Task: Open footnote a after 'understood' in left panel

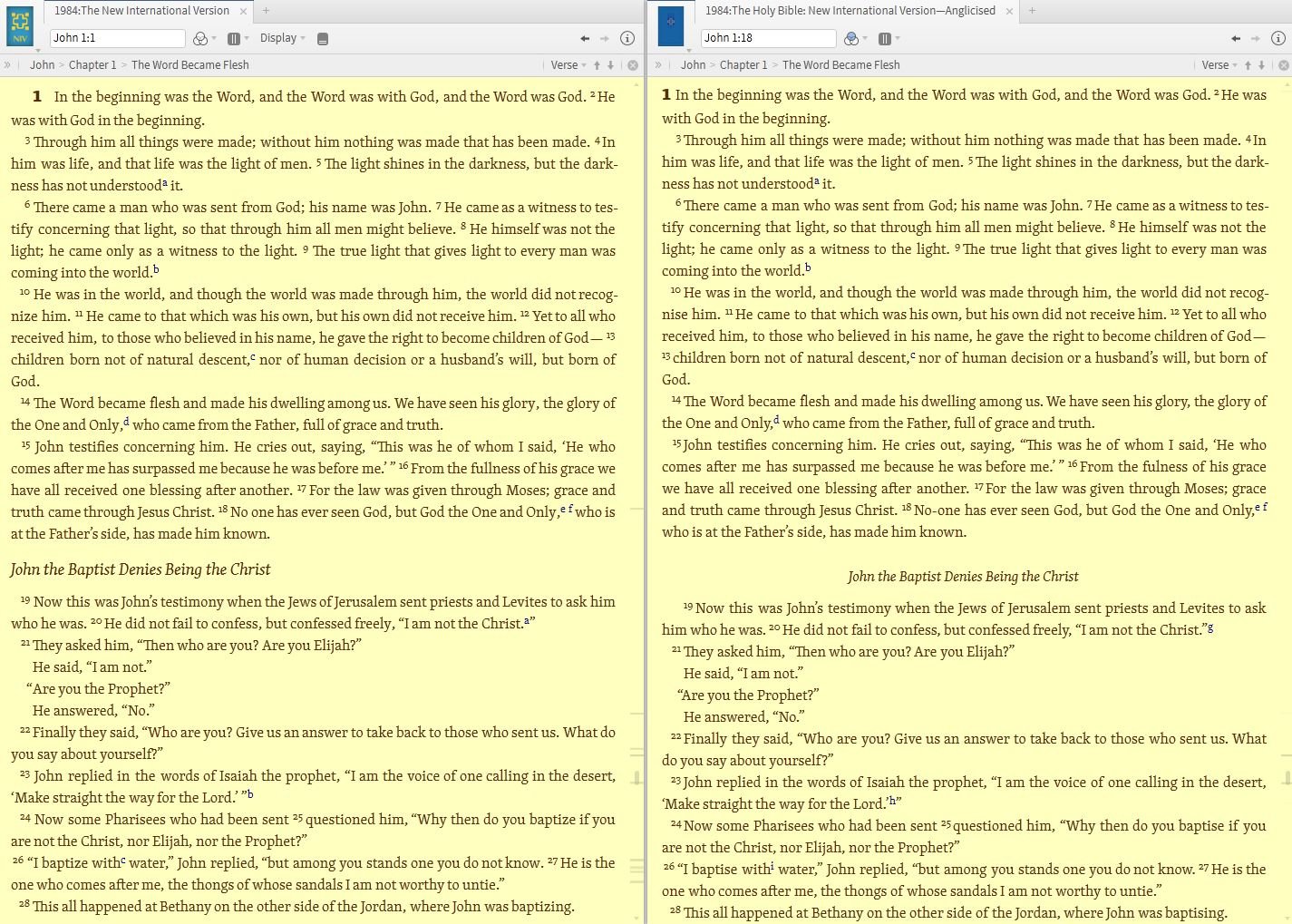Action: pyautogui.click(x=165, y=182)
